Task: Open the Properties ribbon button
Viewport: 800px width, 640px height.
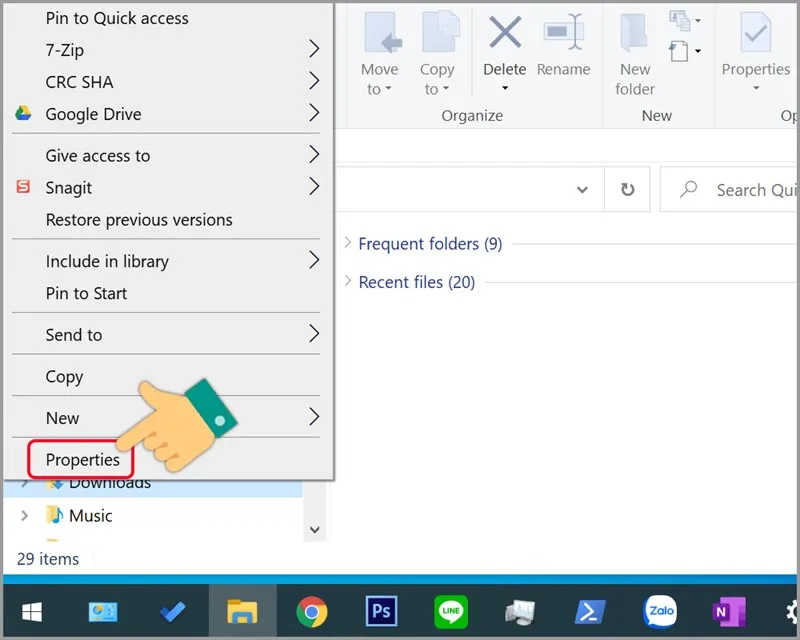Action: pos(755,36)
